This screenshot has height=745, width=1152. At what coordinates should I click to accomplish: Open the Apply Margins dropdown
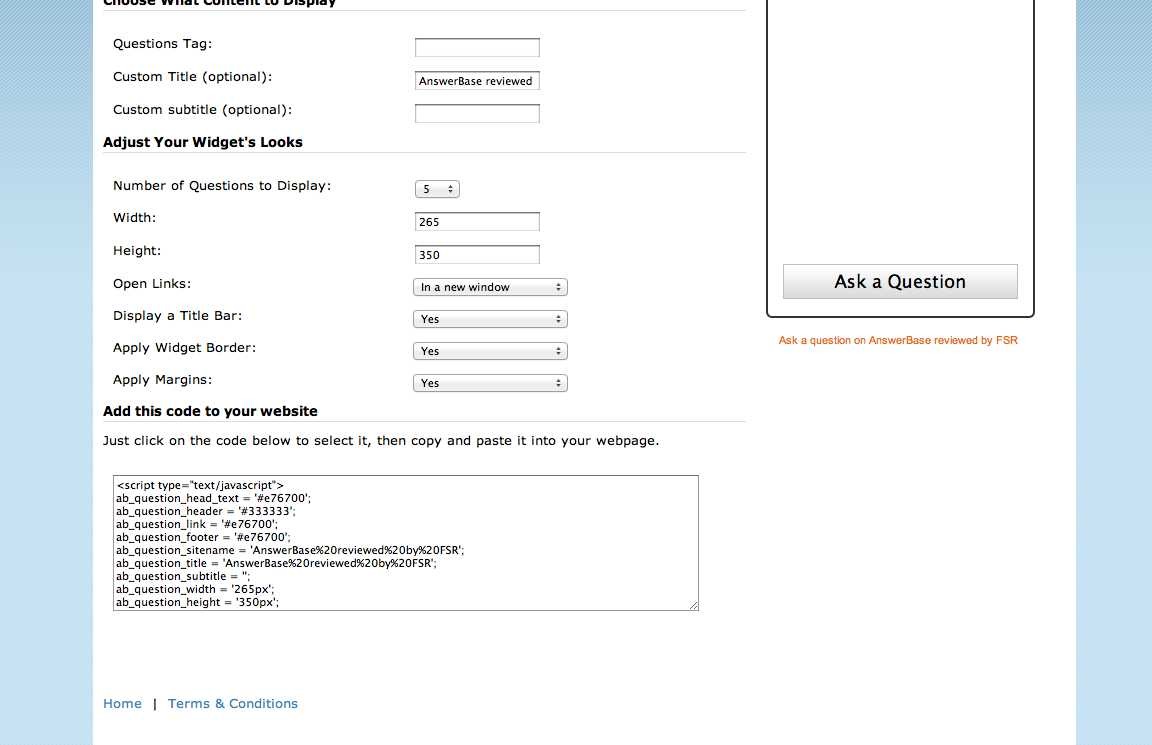(x=490, y=383)
